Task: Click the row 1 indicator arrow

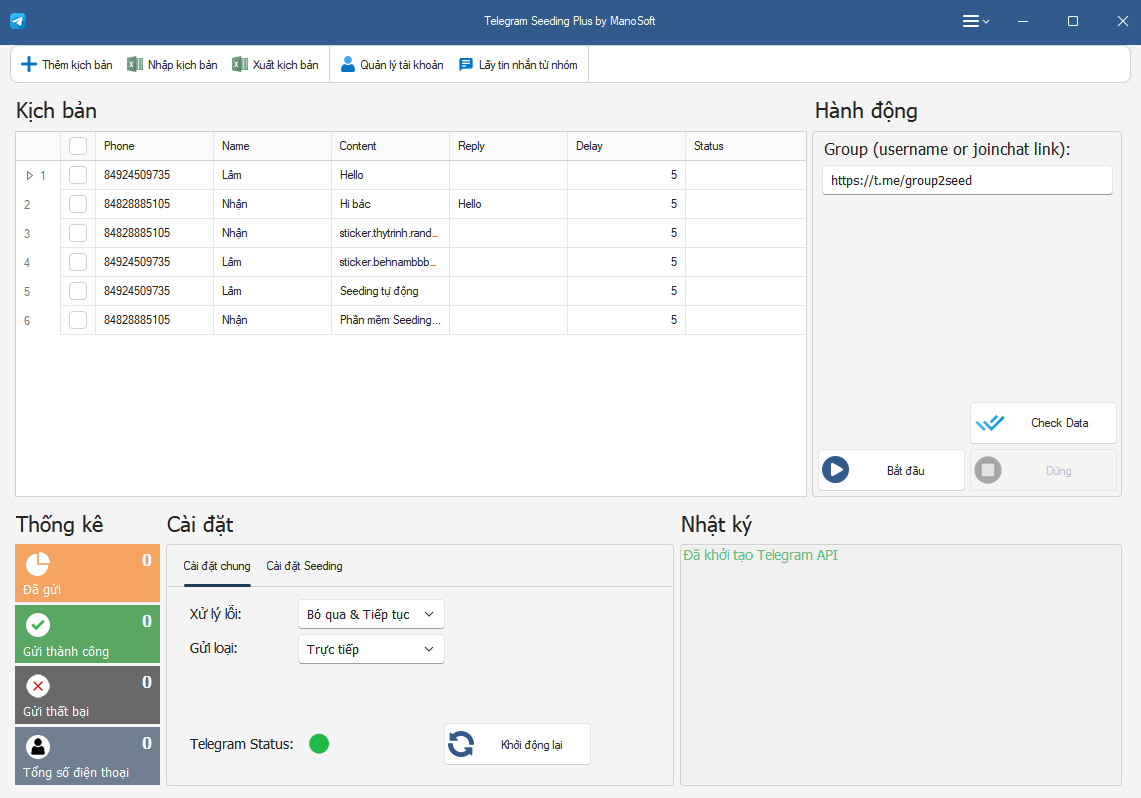Action: pyautogui.click(x=30, y=175)
